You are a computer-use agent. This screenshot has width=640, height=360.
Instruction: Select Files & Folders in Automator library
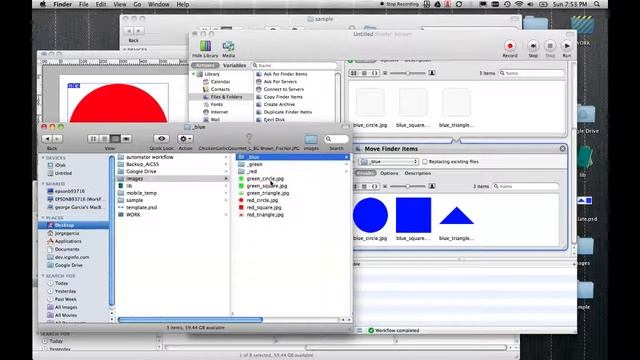point(227,97)
